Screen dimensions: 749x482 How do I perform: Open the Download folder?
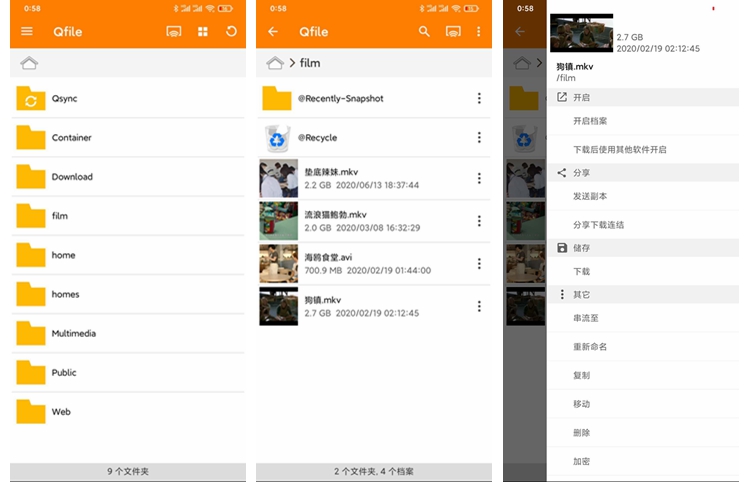(128, 177)
